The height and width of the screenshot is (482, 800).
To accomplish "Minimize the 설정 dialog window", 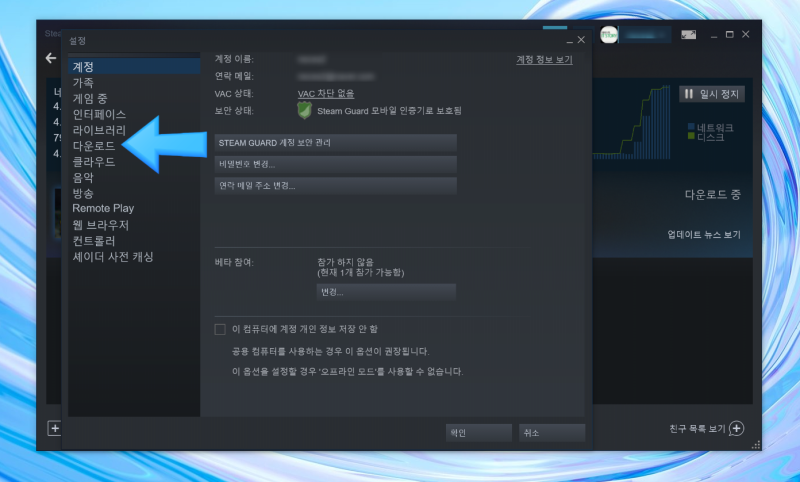I will [x=569, y=41].
